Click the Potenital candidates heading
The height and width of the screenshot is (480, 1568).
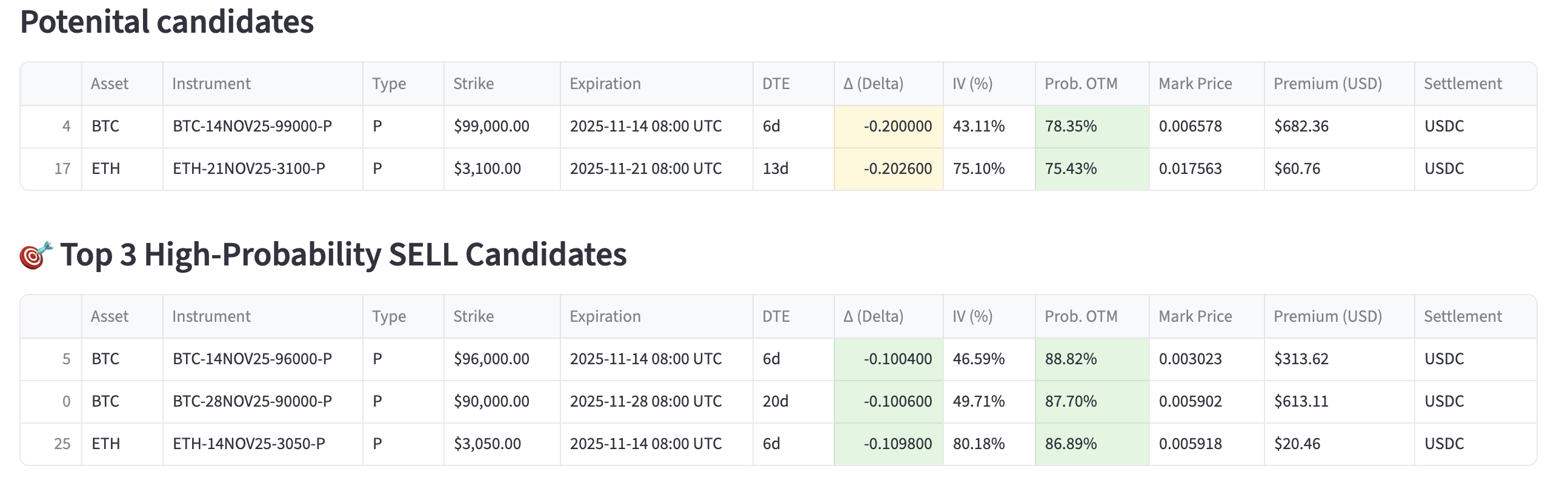coord(167,22)
